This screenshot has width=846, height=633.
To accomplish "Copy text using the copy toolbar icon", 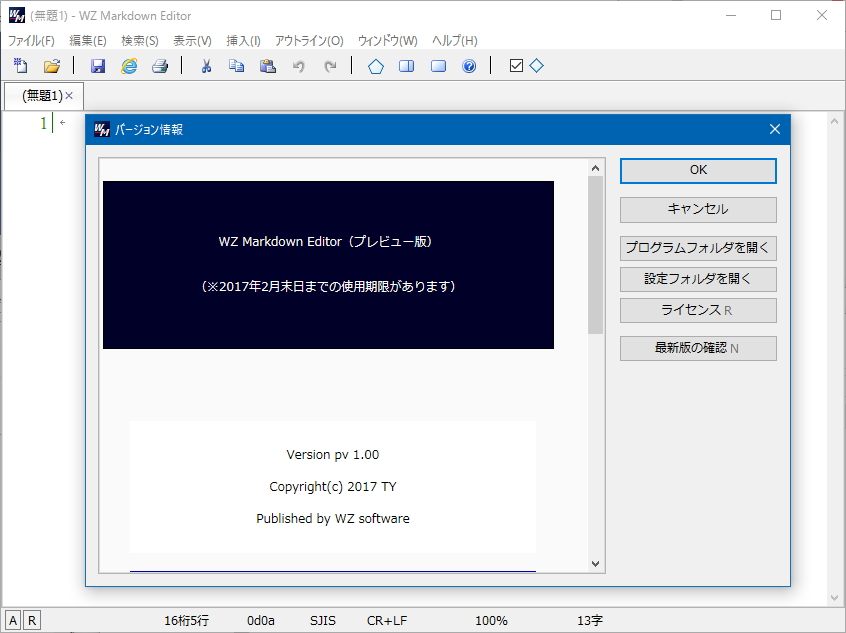I will coord(237,65).
